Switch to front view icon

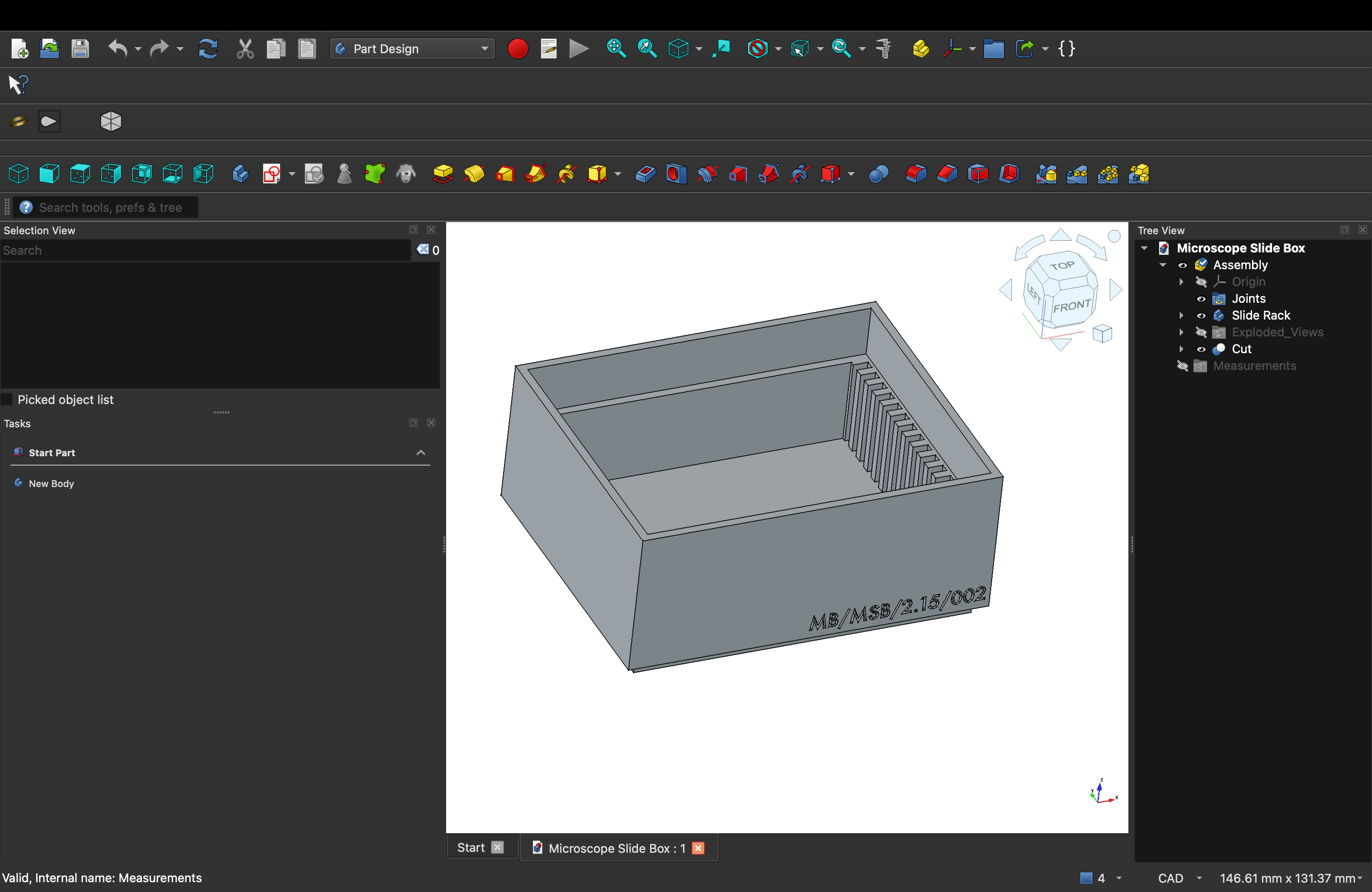pos(49,174)
